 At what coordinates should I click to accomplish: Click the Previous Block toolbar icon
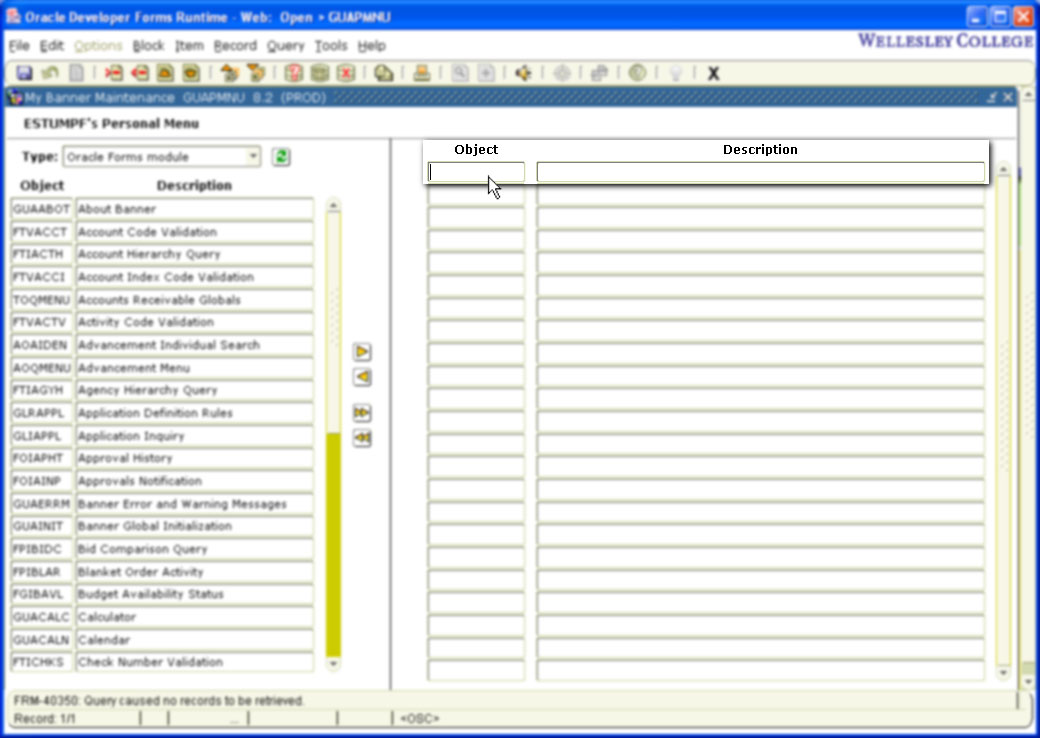[x=229, y=73]
